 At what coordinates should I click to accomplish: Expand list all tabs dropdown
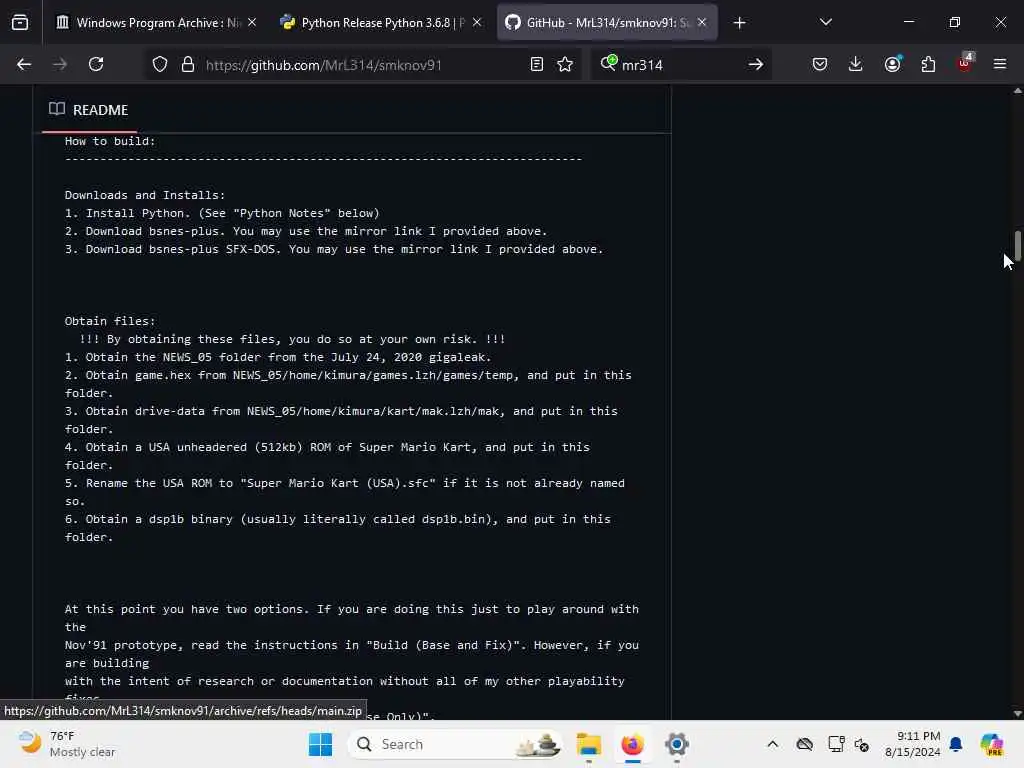coord(825,22)
